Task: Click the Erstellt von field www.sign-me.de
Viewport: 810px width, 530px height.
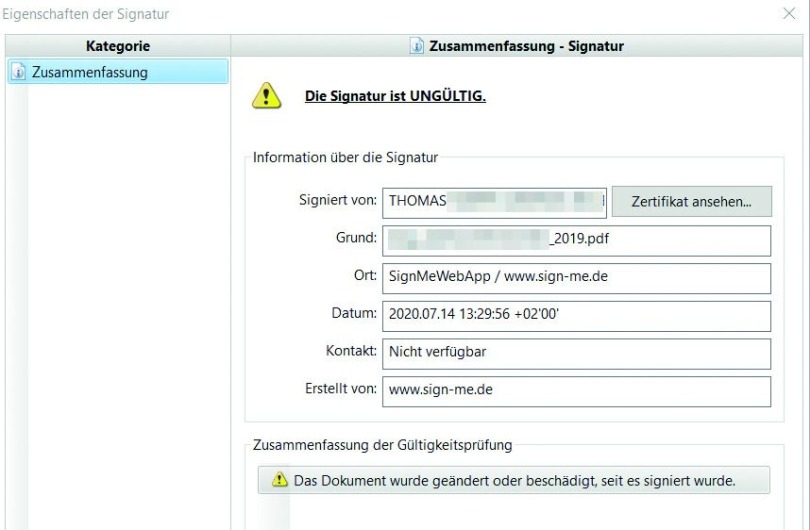Action: point(577,391)
